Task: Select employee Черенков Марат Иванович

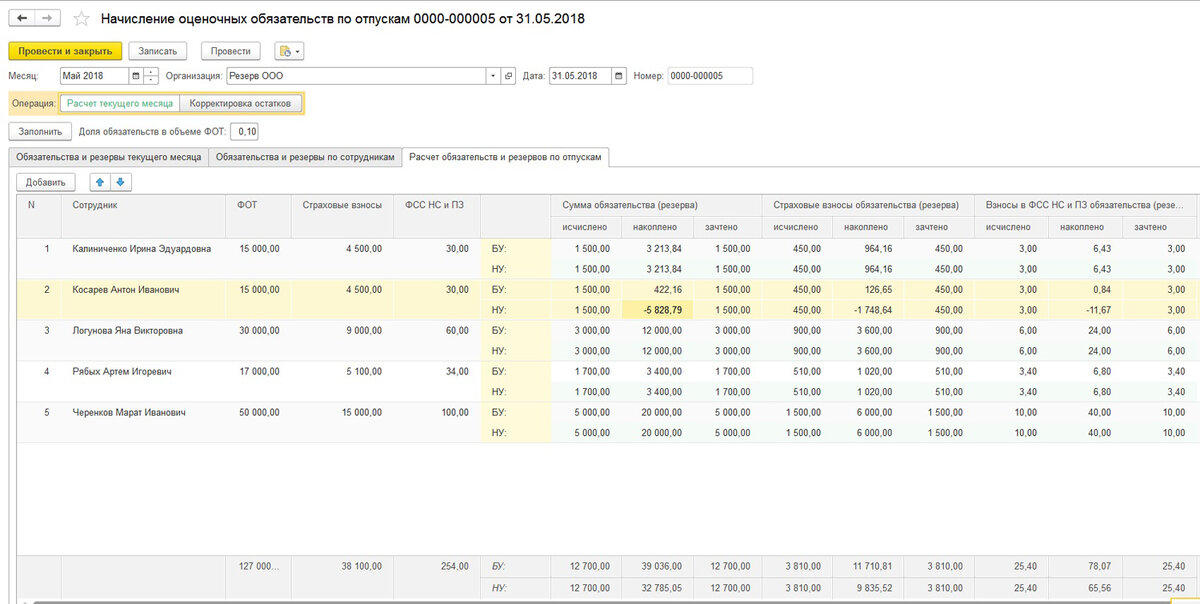Action: (x=129, y=412)
